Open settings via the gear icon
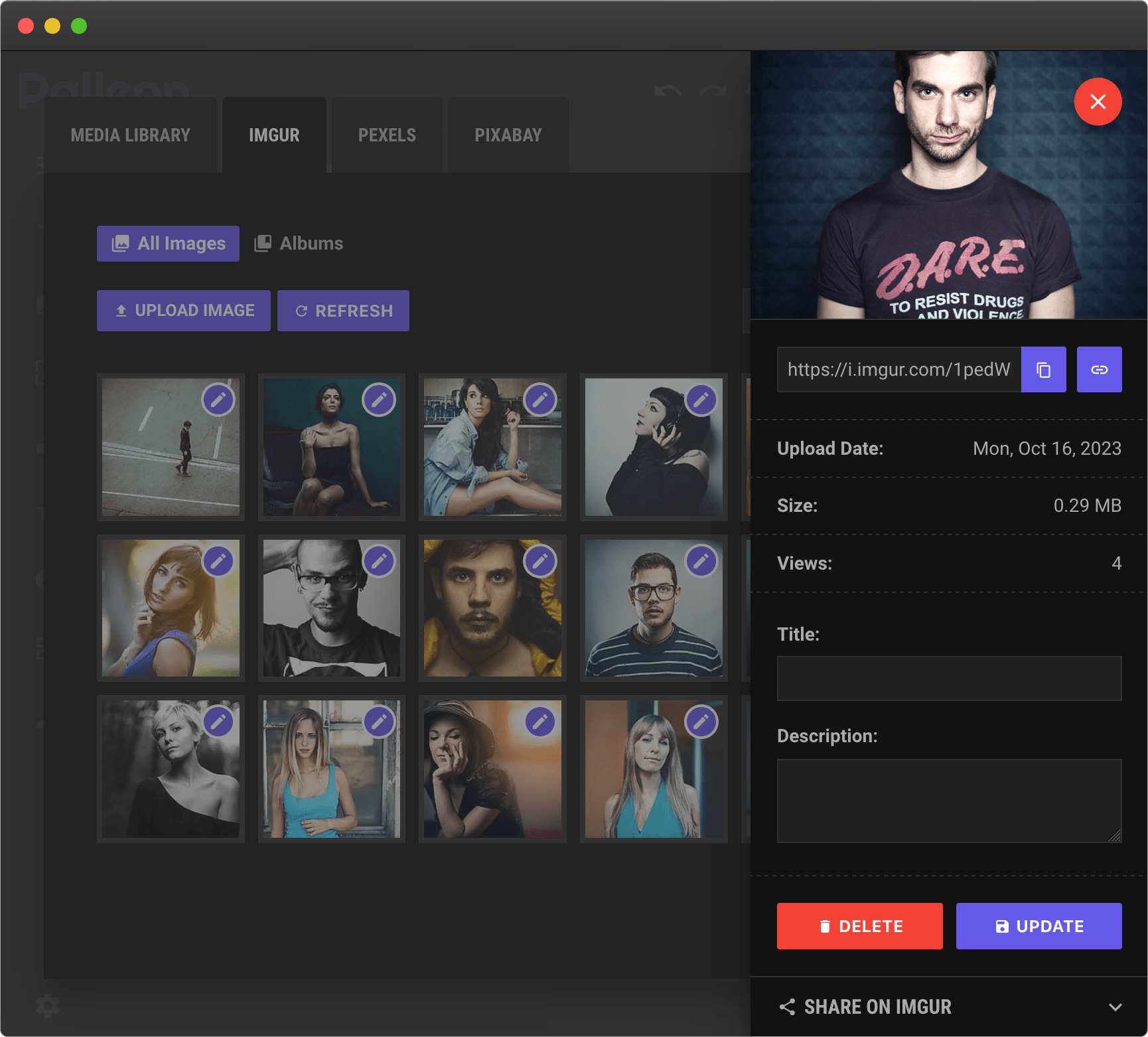The height and width of the screenshot is (1037, 1148). pyautogui.click(x=48, y=1006)
